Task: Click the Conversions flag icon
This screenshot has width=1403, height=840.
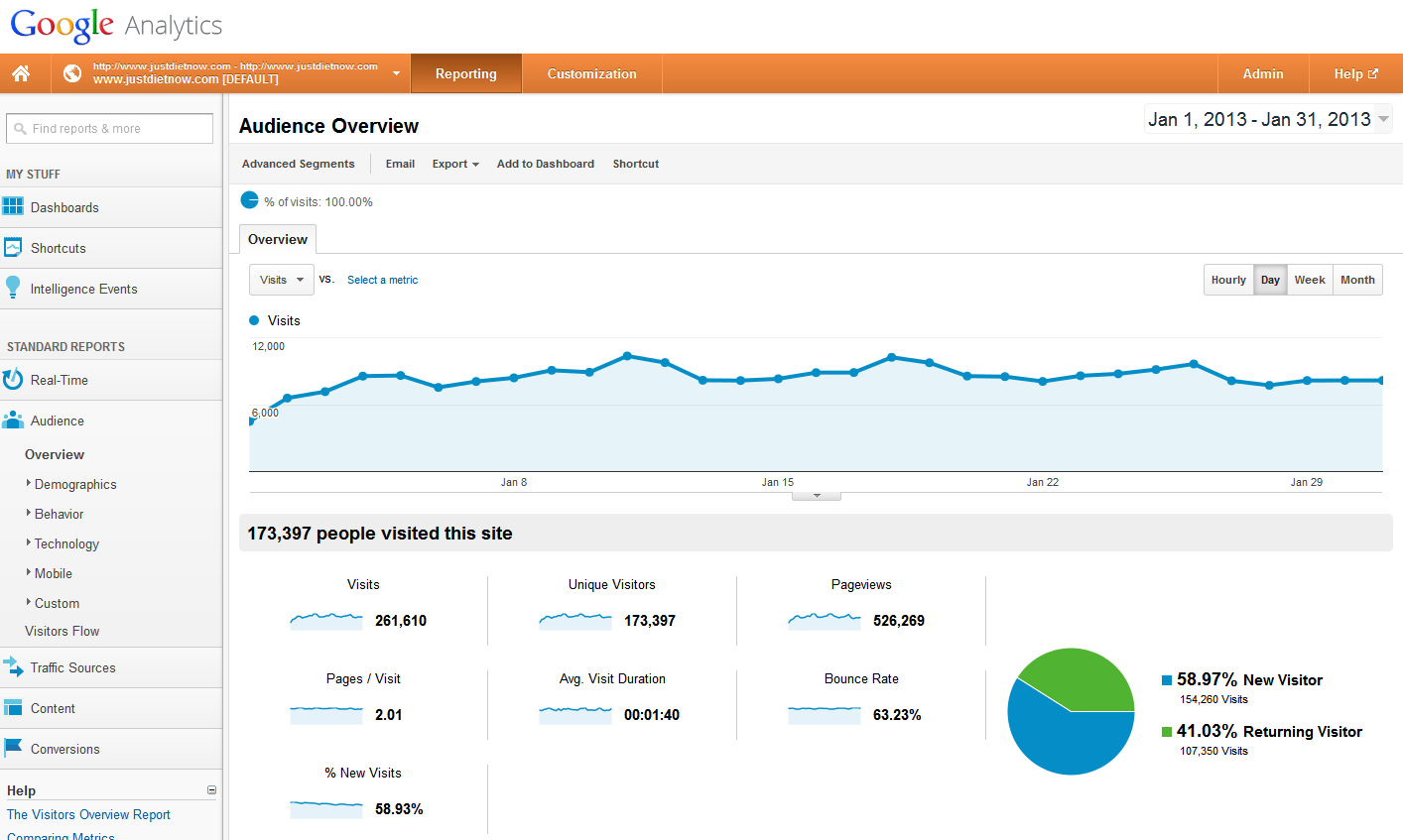Action: (13, 748)
